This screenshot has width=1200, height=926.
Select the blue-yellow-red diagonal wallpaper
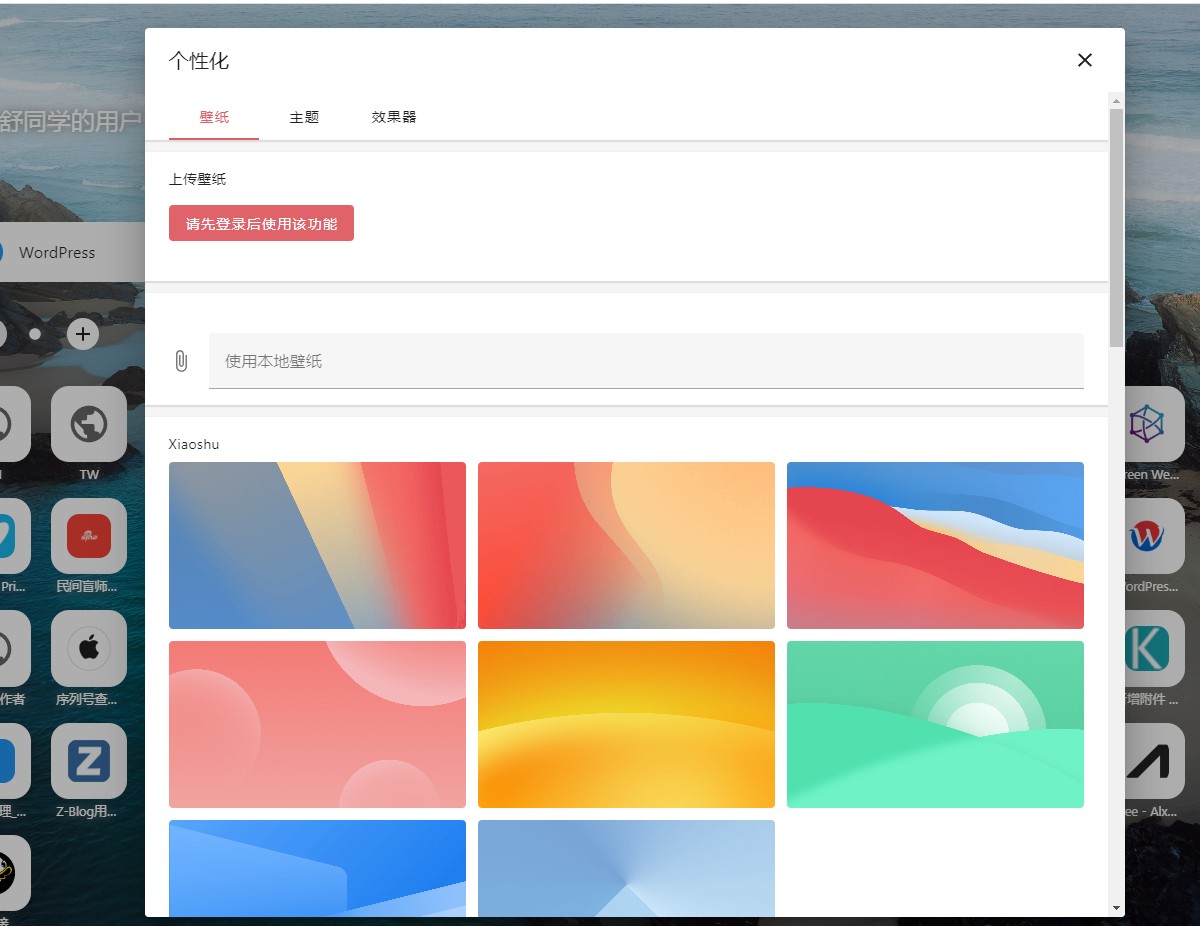[317, 545]
